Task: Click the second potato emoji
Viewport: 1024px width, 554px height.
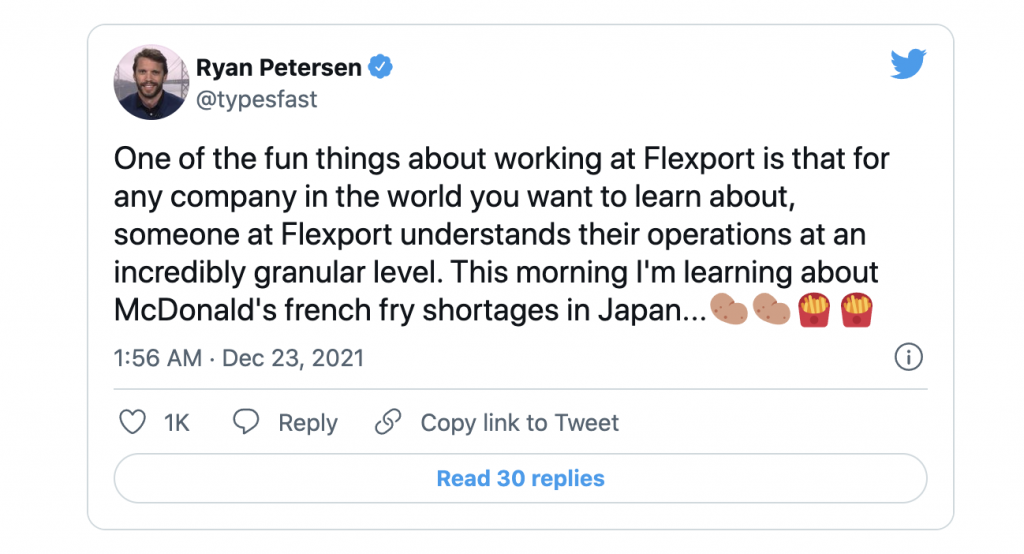Action: (771, 310)
